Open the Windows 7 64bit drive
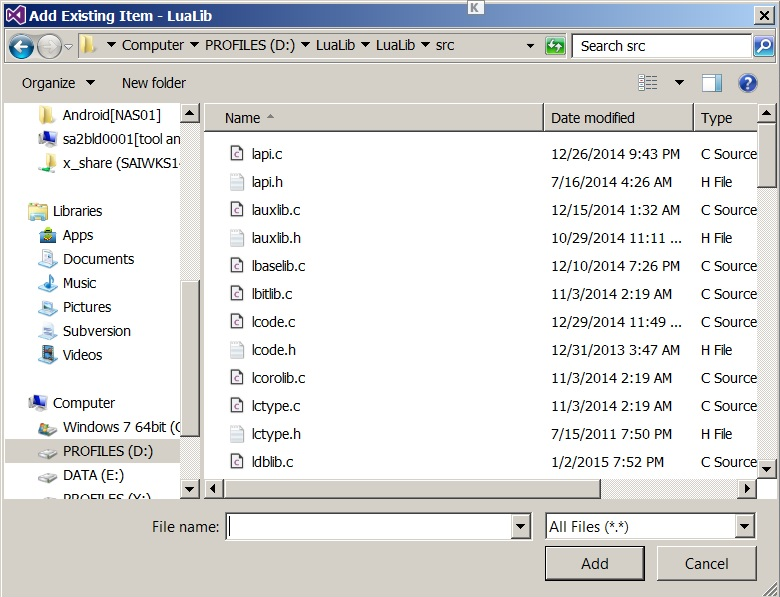The image size is (780, 597). pos(109,427)
